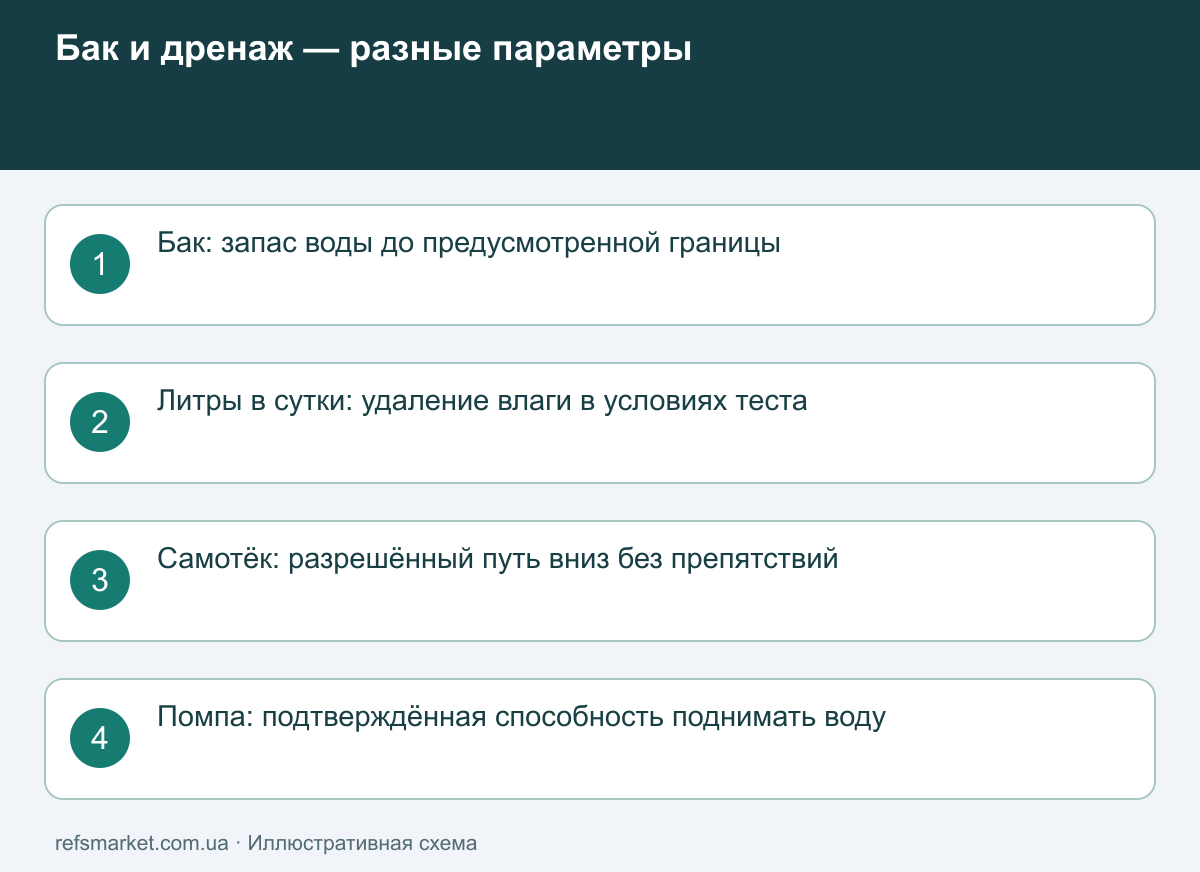The width and height of the screenshot is (1200, 872).
Task: Click the refsmarket.com.ua footer text
Action: tap(142, 843)
